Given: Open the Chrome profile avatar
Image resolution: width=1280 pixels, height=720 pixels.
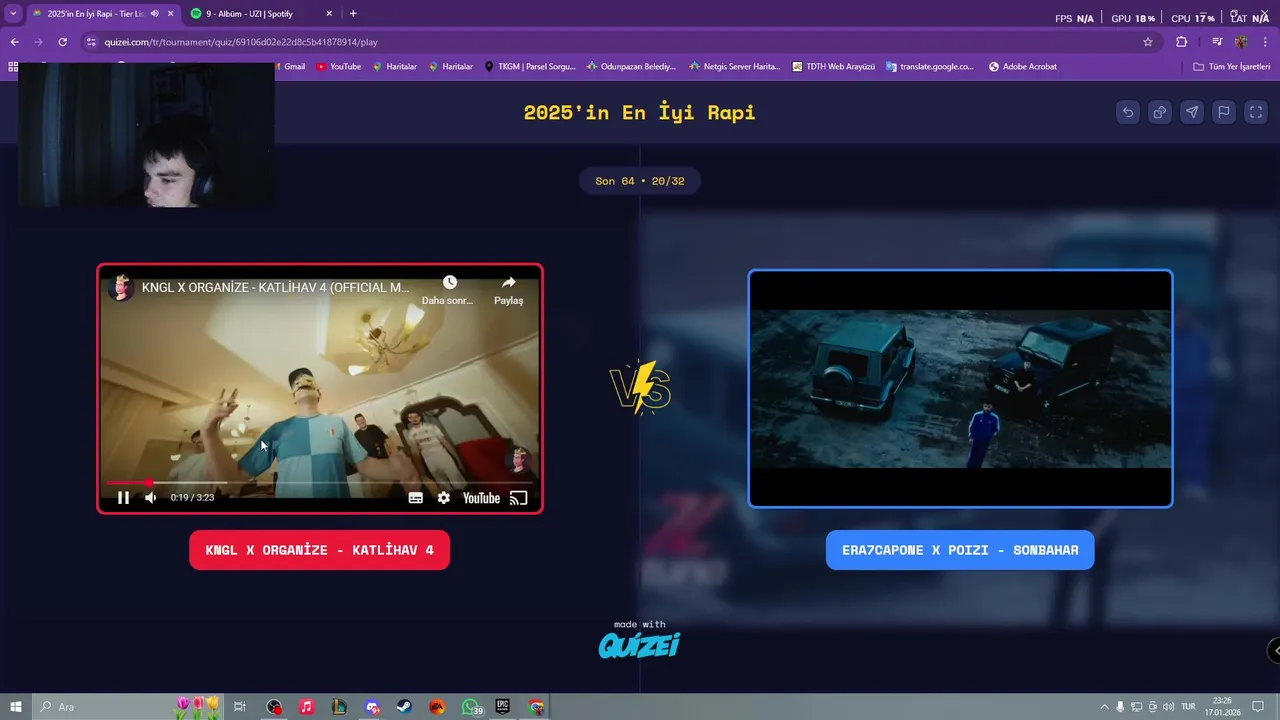Looking at the screenshot, I should 1241,42.
